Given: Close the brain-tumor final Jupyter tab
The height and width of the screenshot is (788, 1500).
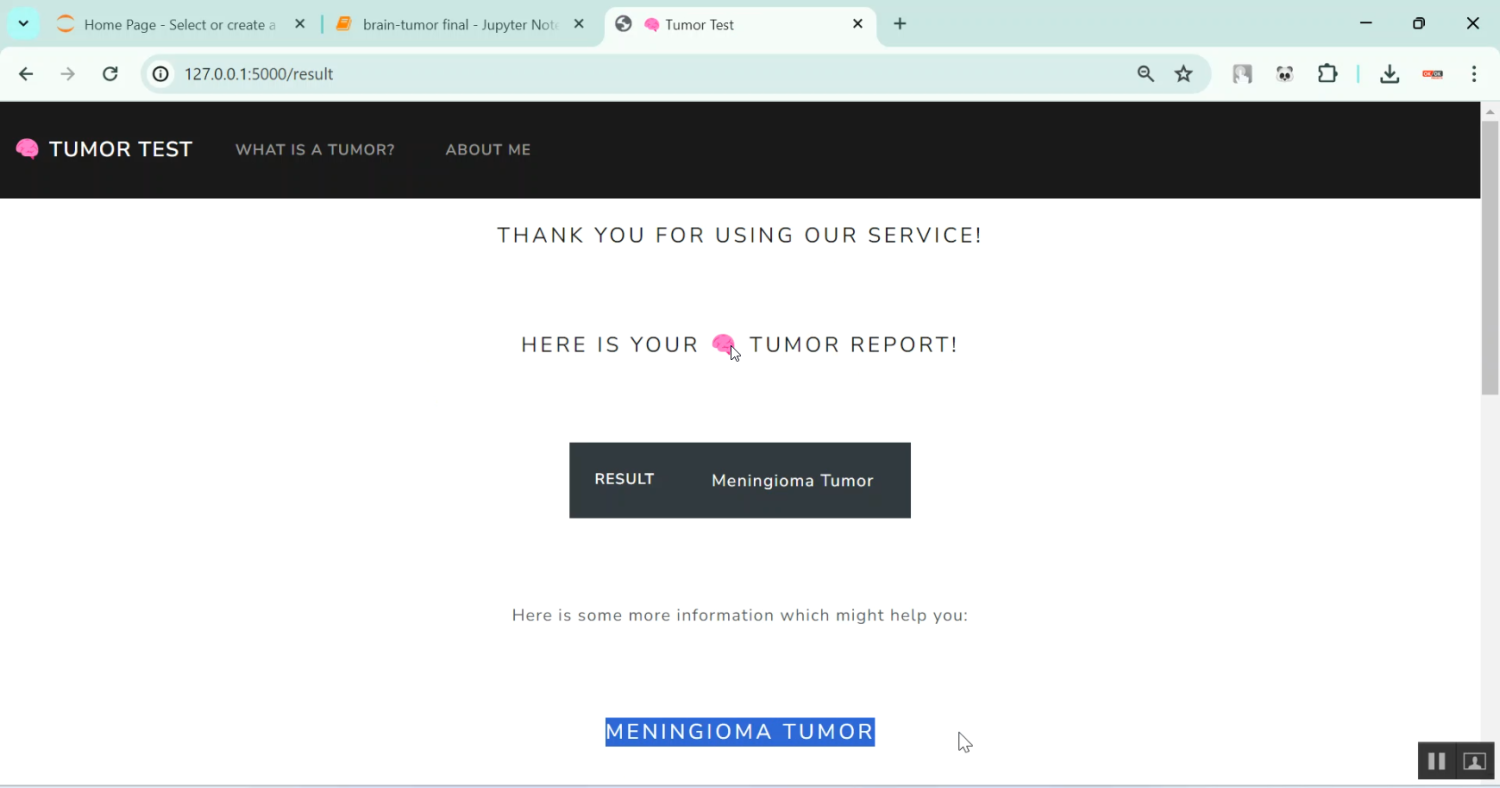Looking at the screenshot, I should tap(579, 25).
